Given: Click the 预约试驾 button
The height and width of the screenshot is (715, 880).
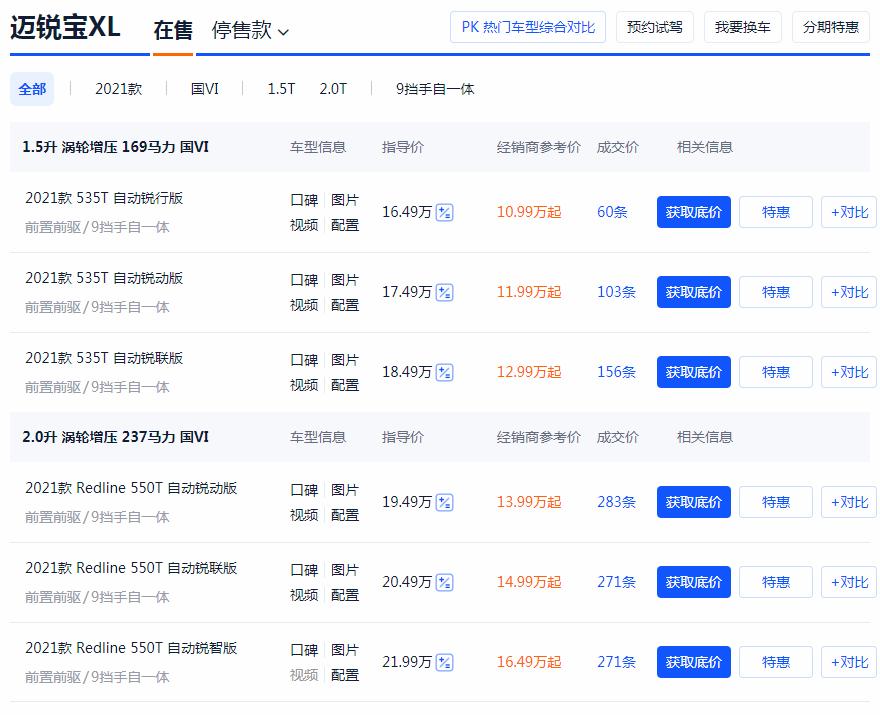Looking at the screenshot, I should click(x=654, y=27).
